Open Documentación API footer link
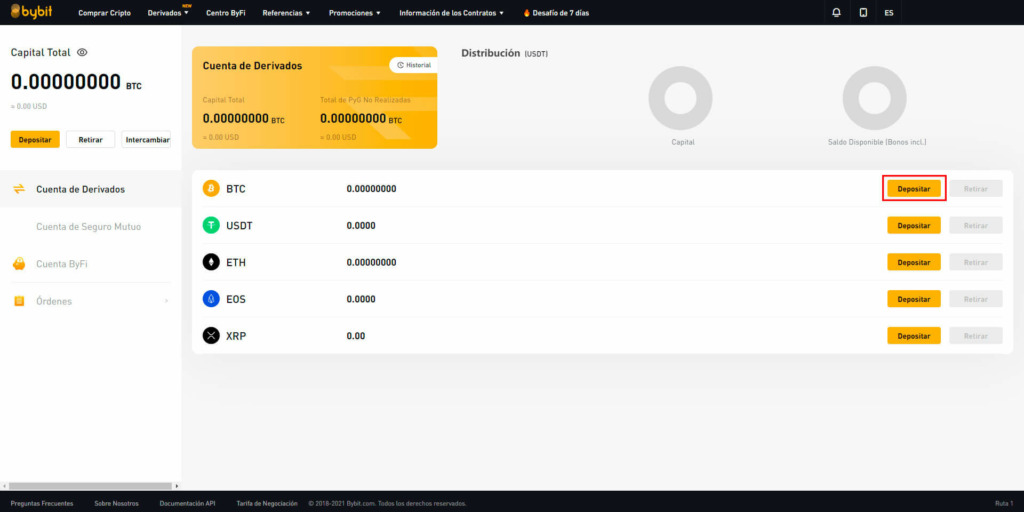 click(187, 503)
